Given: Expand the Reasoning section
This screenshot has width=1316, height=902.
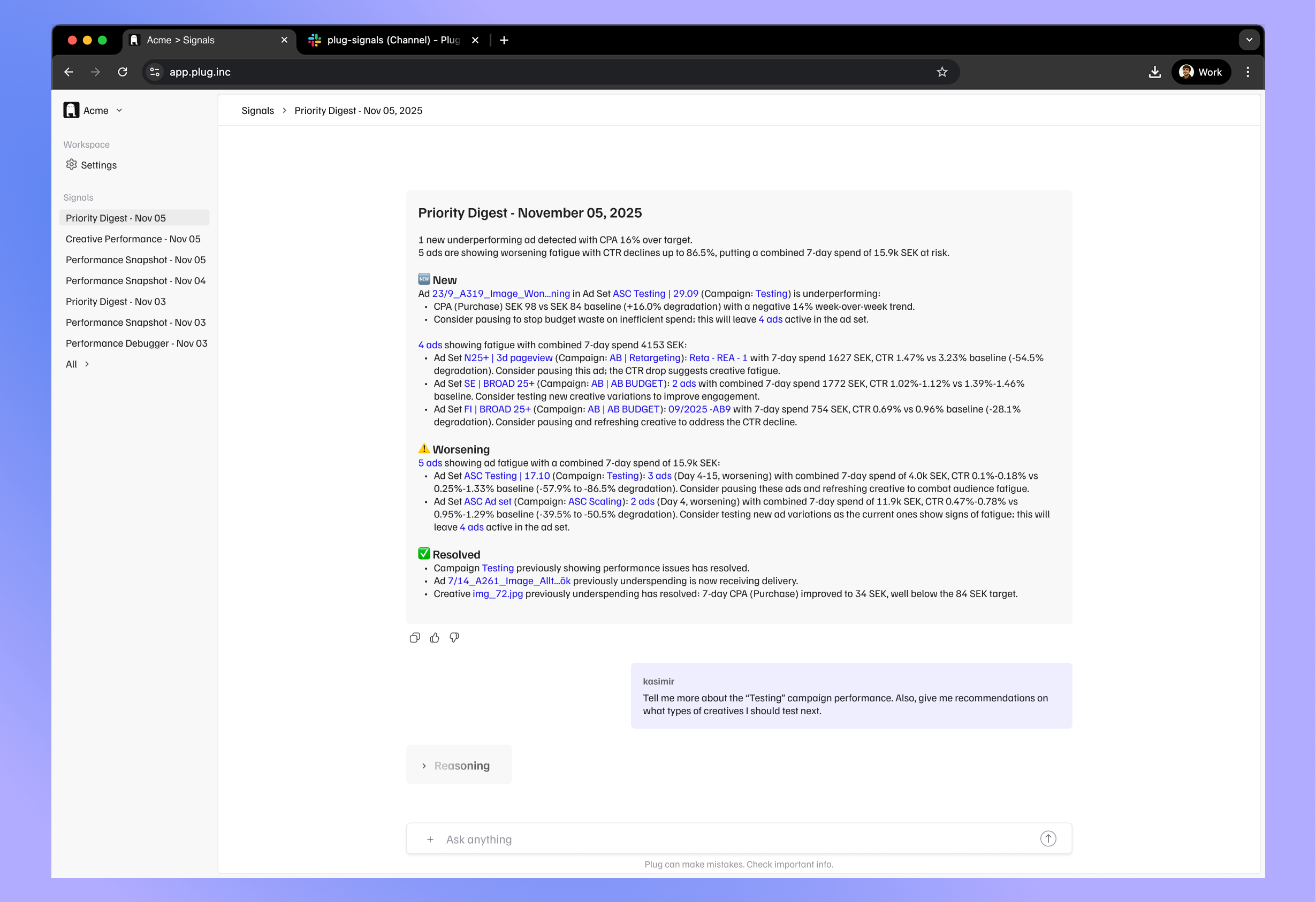Looking at the screenshot, I should coord(456,766).
